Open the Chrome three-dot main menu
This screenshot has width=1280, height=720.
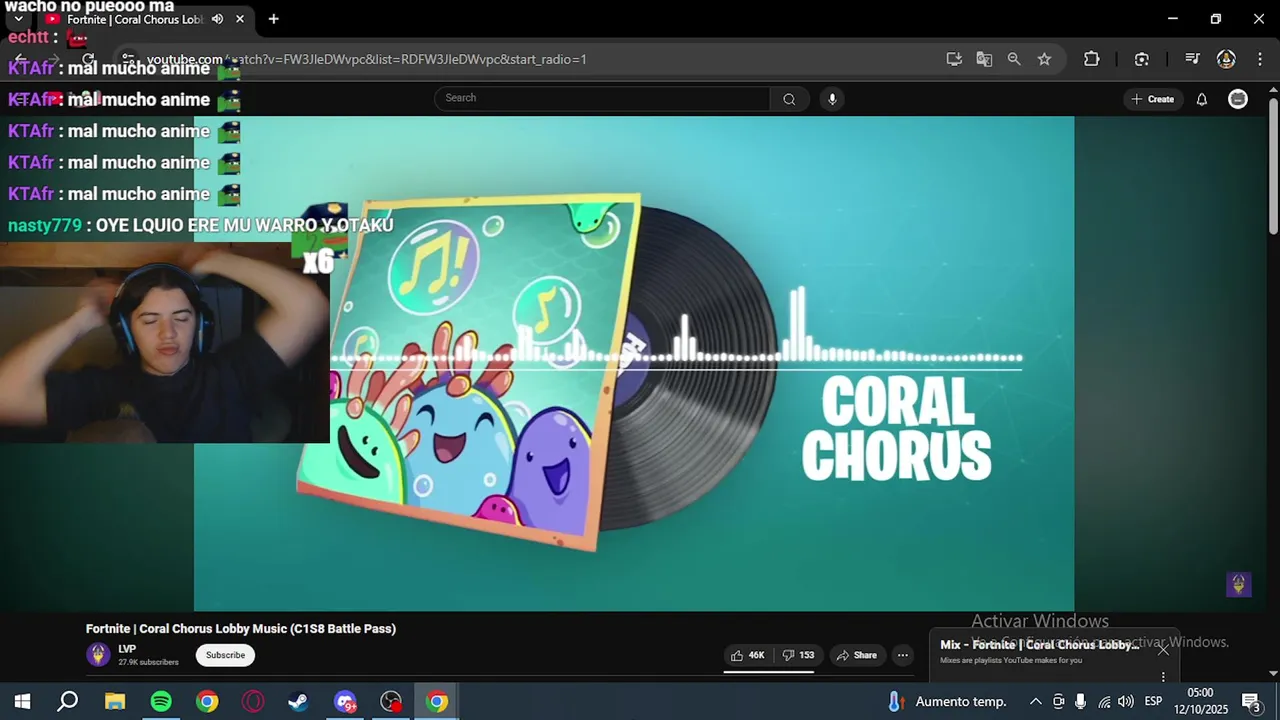(x=1259, y=59)
